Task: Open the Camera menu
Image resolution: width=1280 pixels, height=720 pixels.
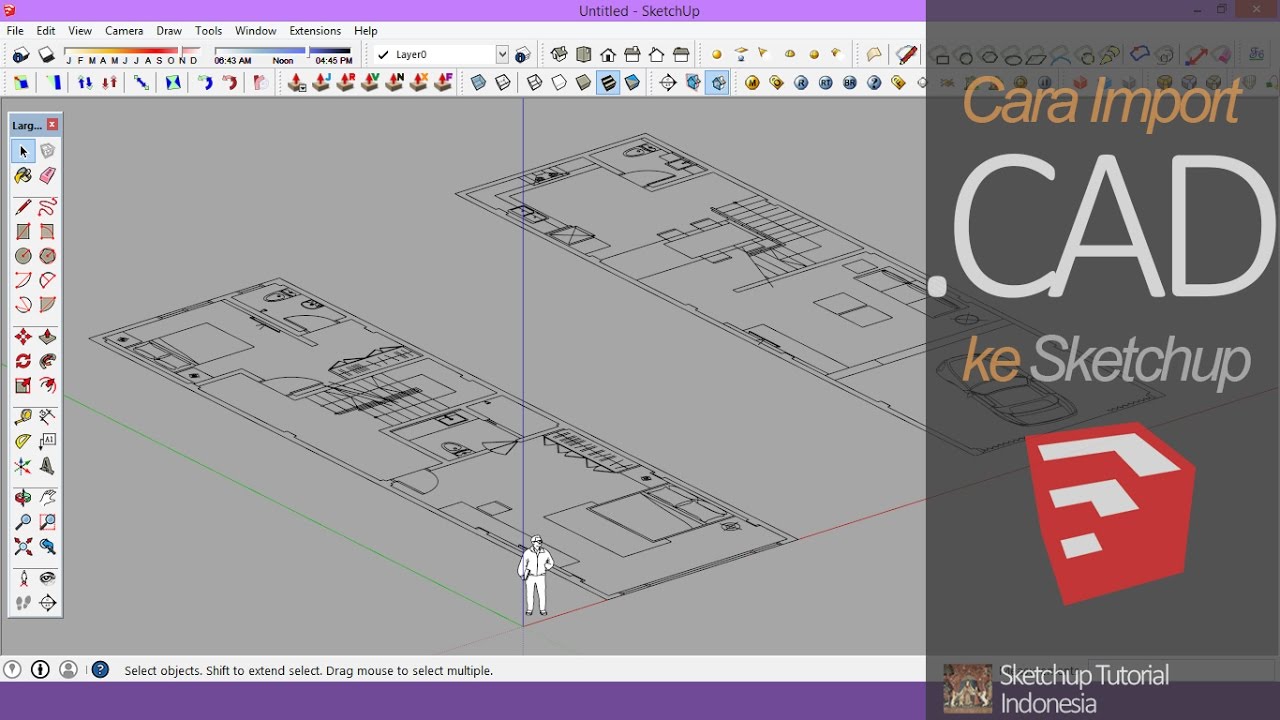Action: click(124, 31)
